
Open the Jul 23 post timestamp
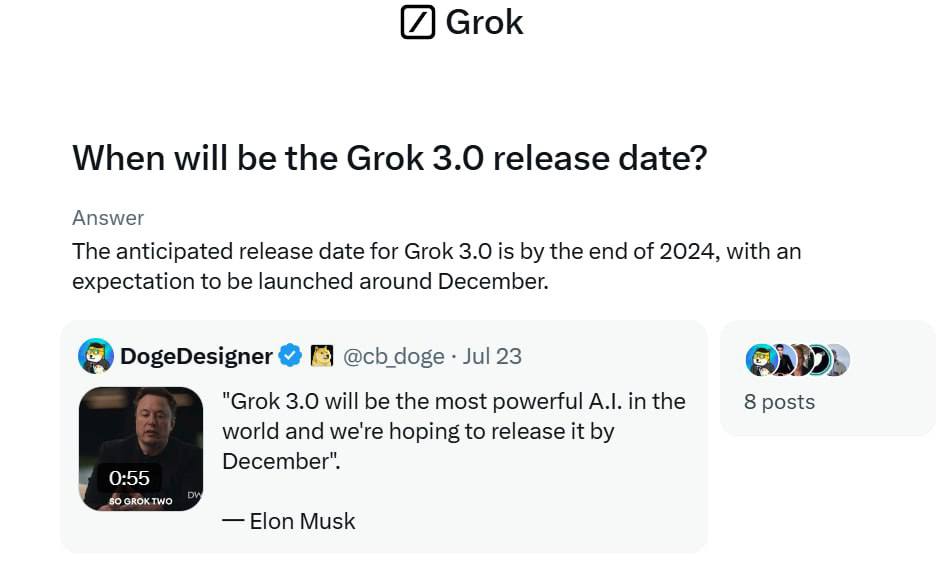pos(492,356)
